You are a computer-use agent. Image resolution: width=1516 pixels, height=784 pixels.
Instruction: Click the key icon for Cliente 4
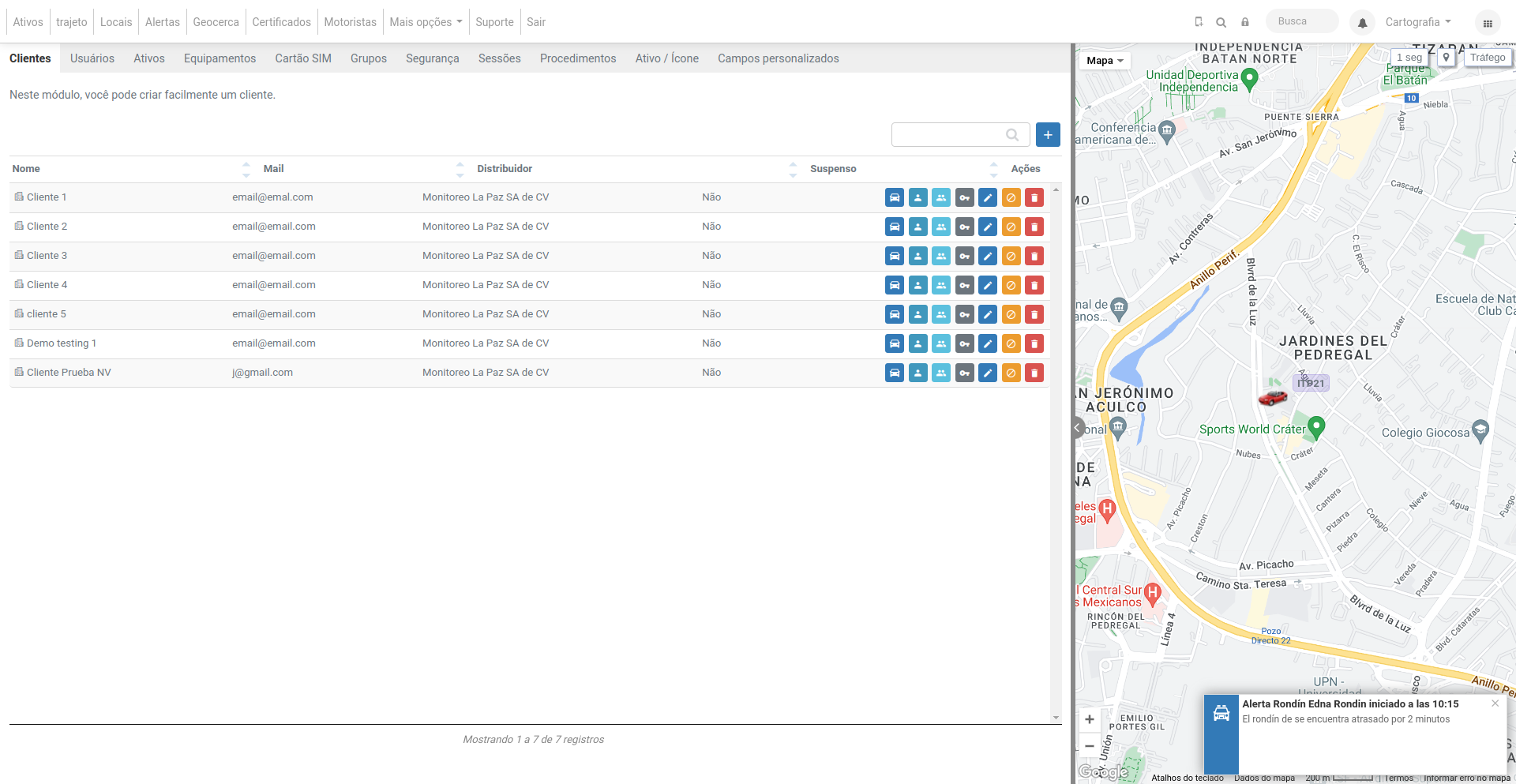point(964,285)
